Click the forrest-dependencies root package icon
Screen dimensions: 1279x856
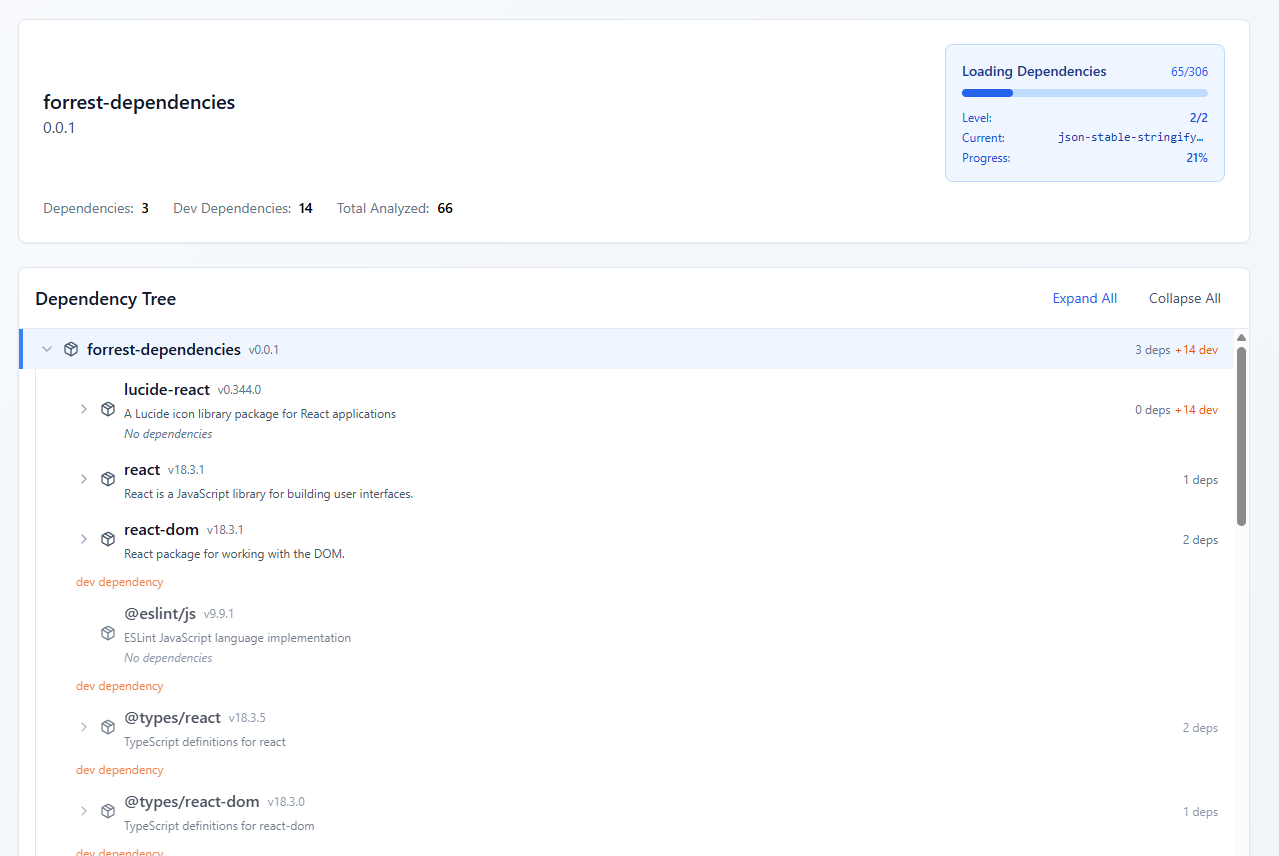(71, 349)
